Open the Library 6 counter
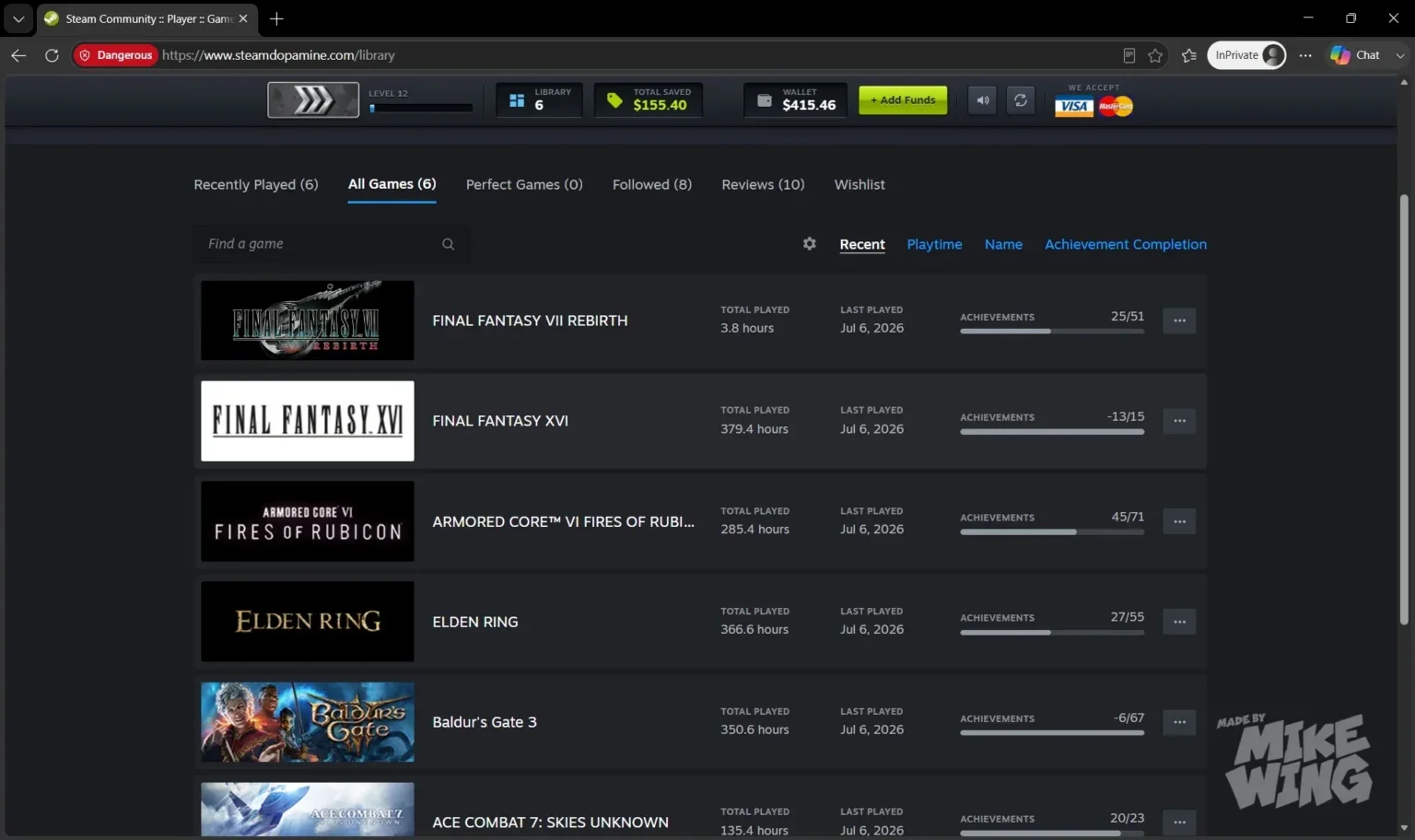1415x840 pixels. pos(539,99)
